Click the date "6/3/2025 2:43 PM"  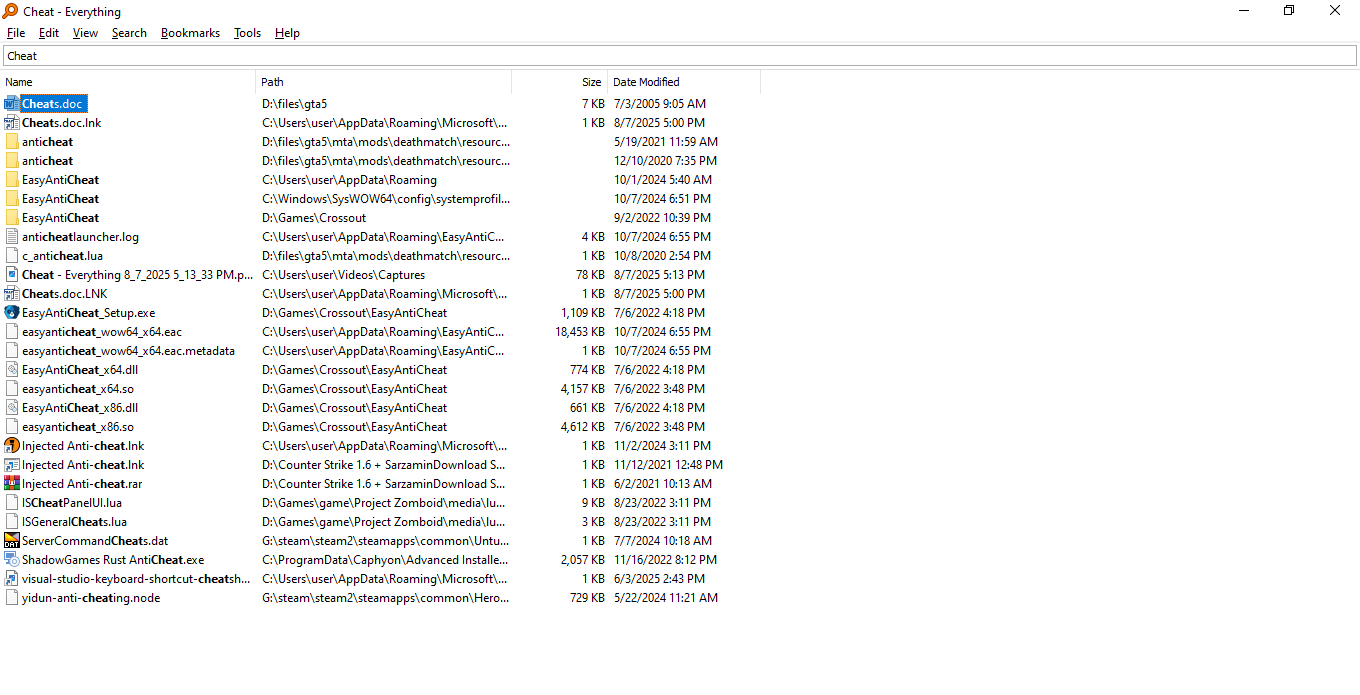coord(659,579)
